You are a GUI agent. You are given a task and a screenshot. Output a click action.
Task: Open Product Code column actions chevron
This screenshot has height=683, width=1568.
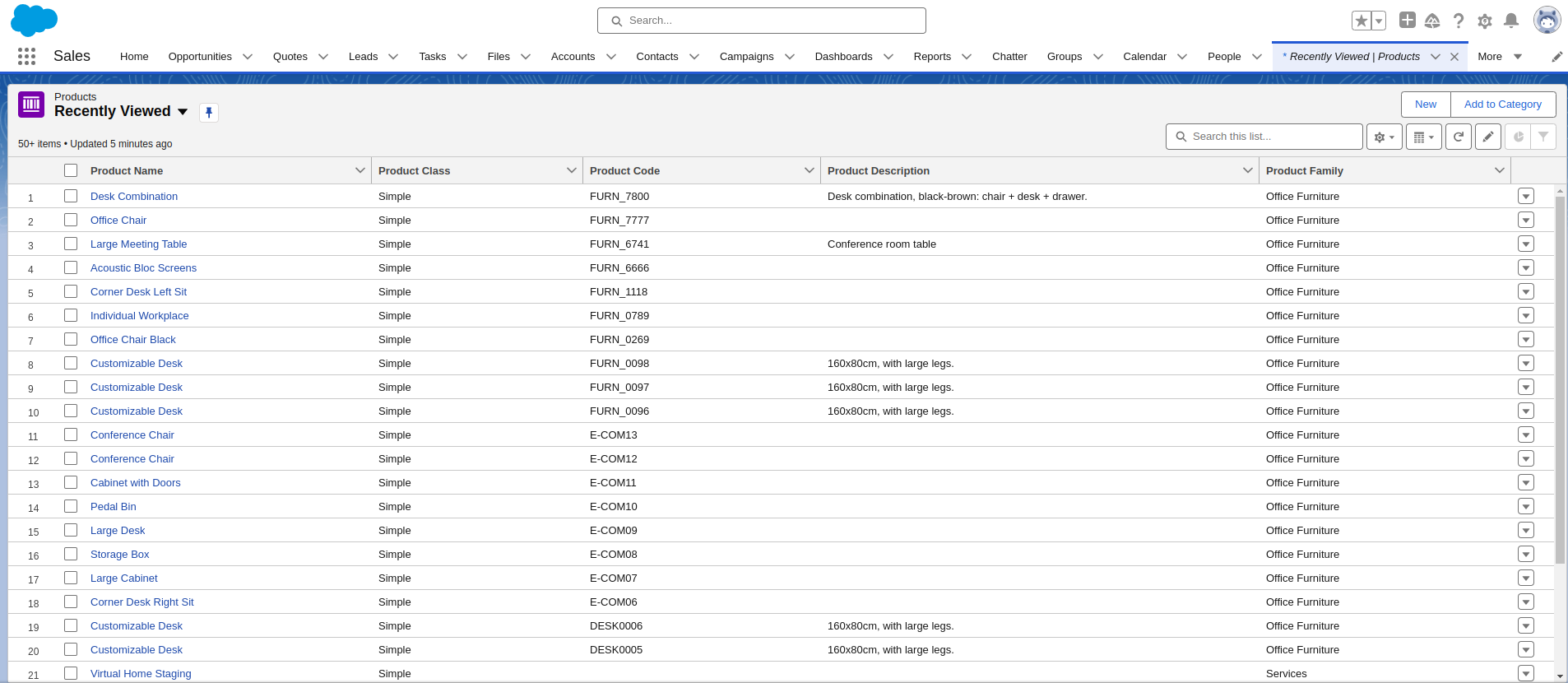pyautogui.click(x=809, y=170)
